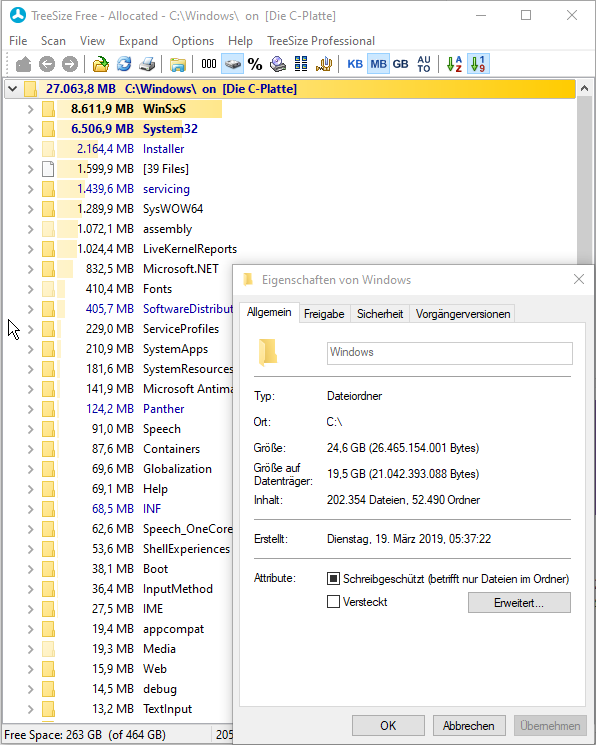The height and width of the screenshot is (745, 596).
Task: Refresh the scan with the blue arrows icon
Action: (x=124, y=64)
